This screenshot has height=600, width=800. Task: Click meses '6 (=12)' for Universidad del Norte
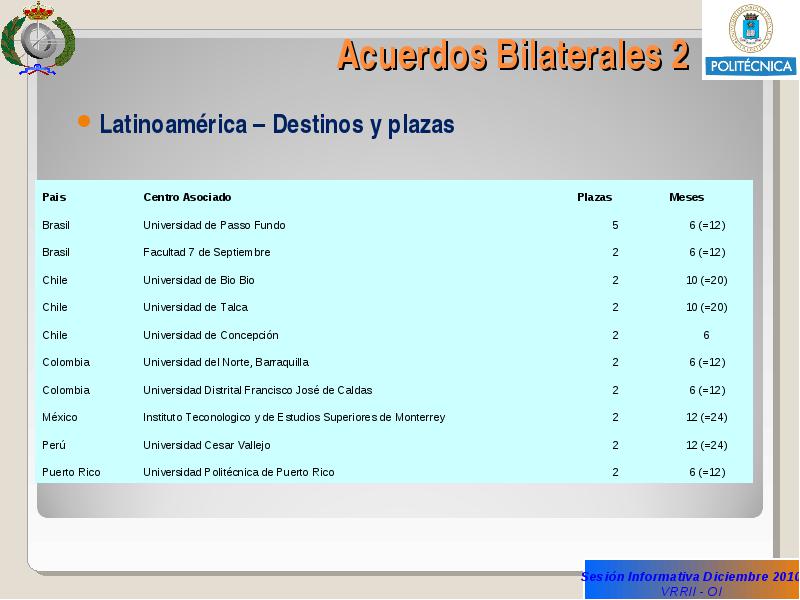(x=707, y=362)
